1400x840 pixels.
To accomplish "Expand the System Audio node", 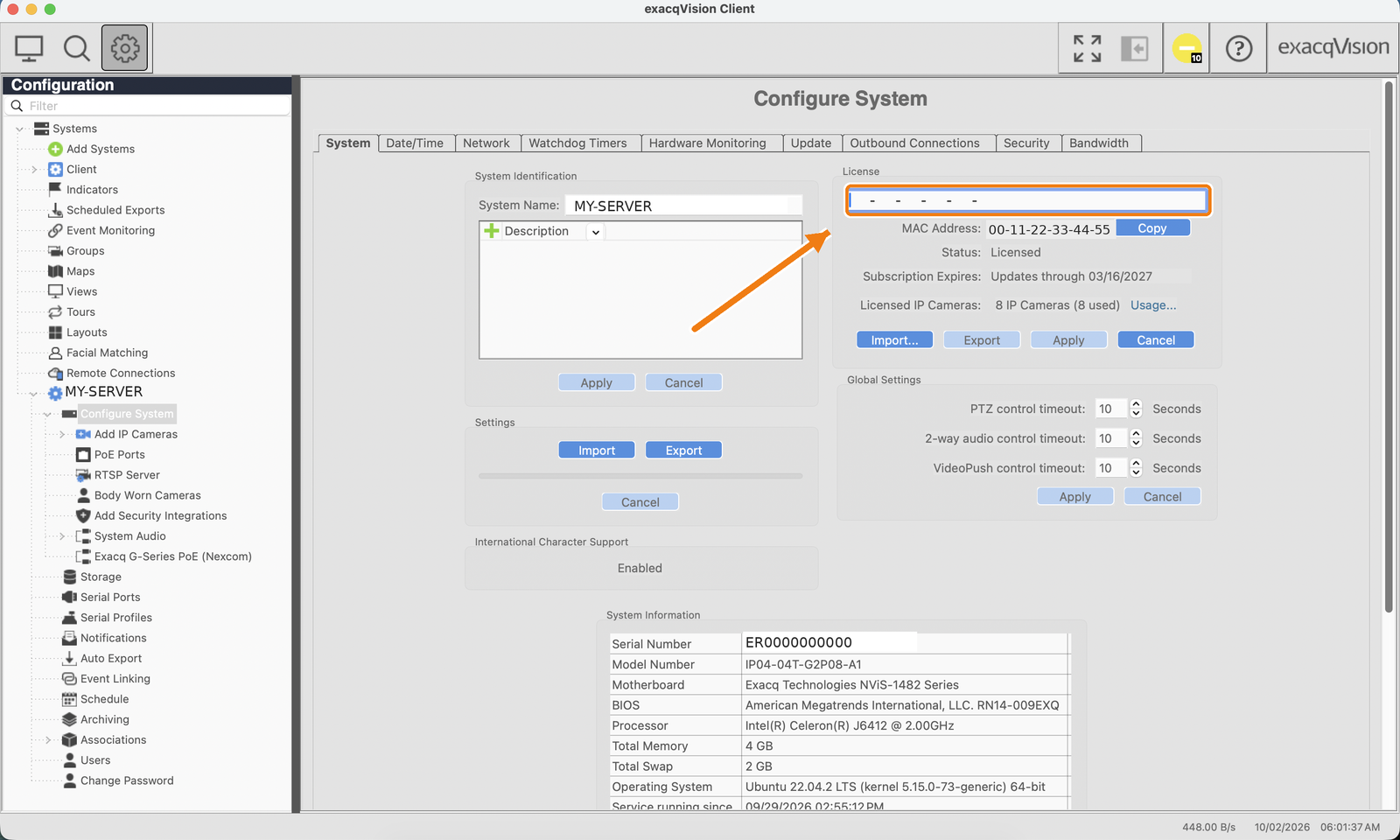I will (x=62, y=536).
